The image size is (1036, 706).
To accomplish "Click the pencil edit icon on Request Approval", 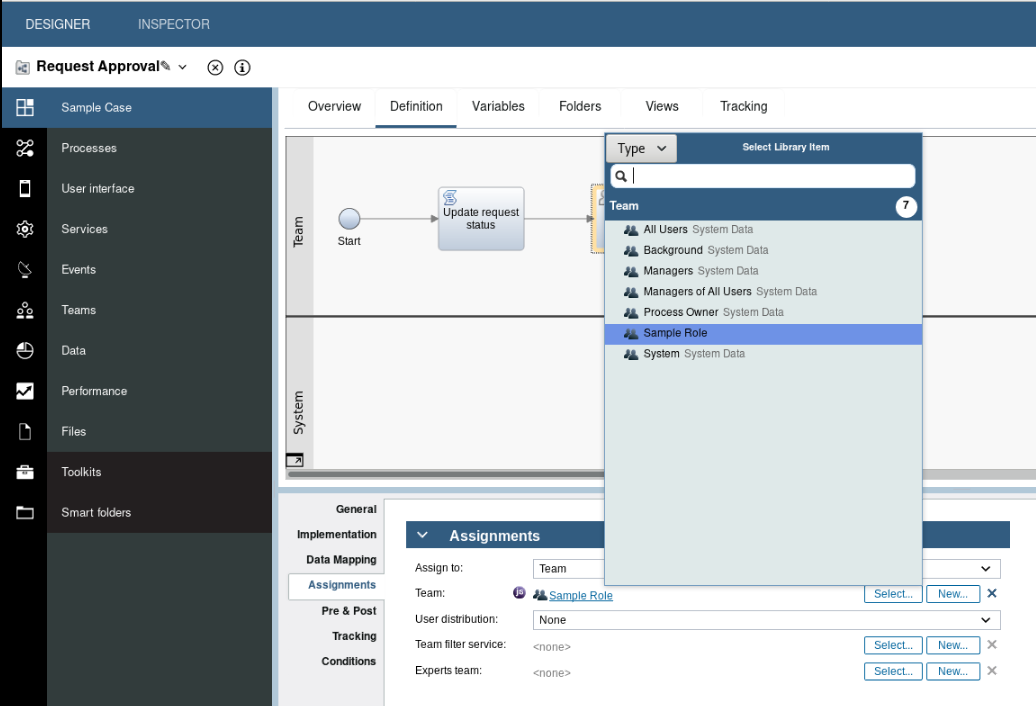I will click(165, 65).
